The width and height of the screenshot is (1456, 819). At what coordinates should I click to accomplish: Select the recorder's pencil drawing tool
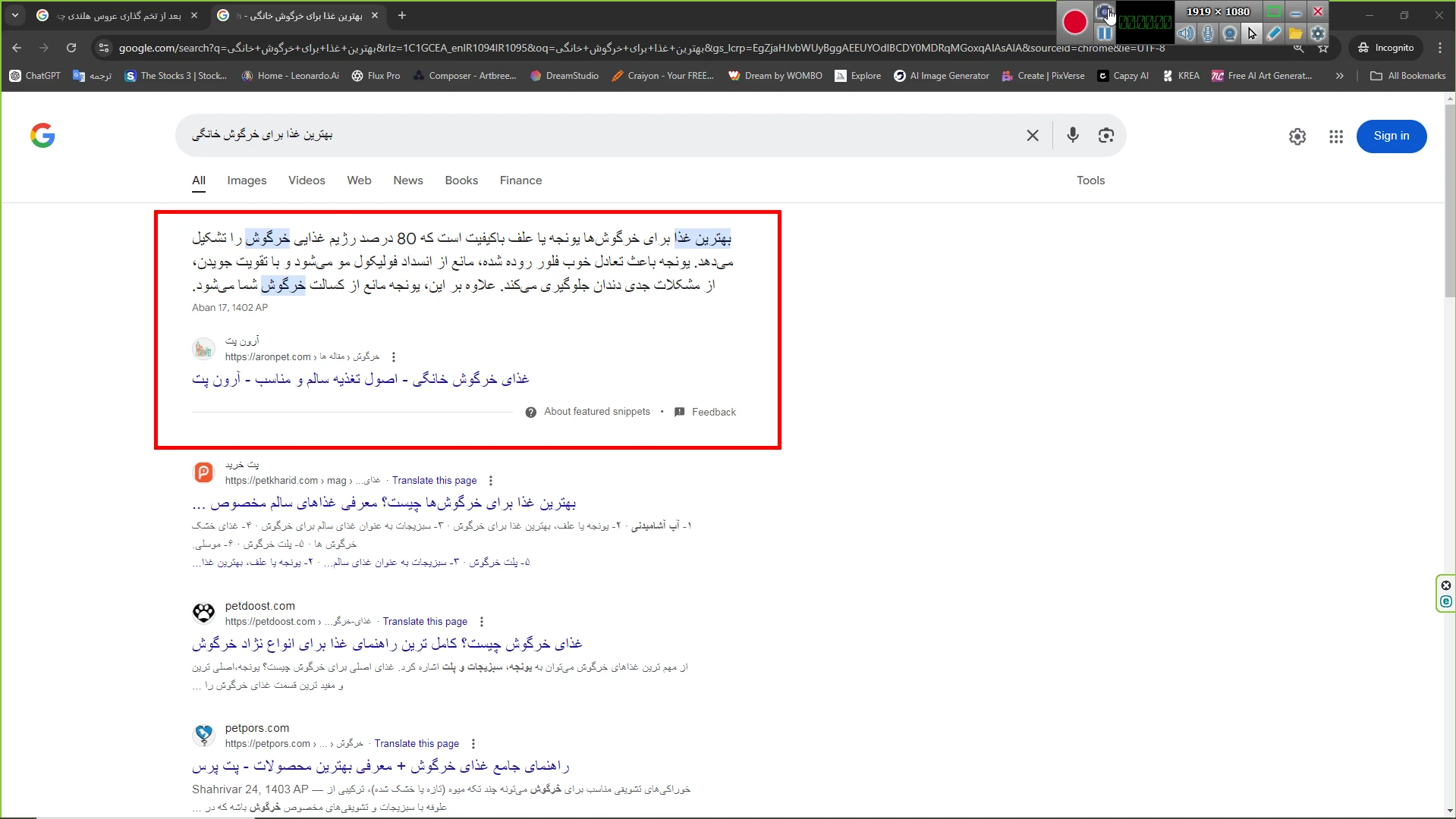point(1274,33)
